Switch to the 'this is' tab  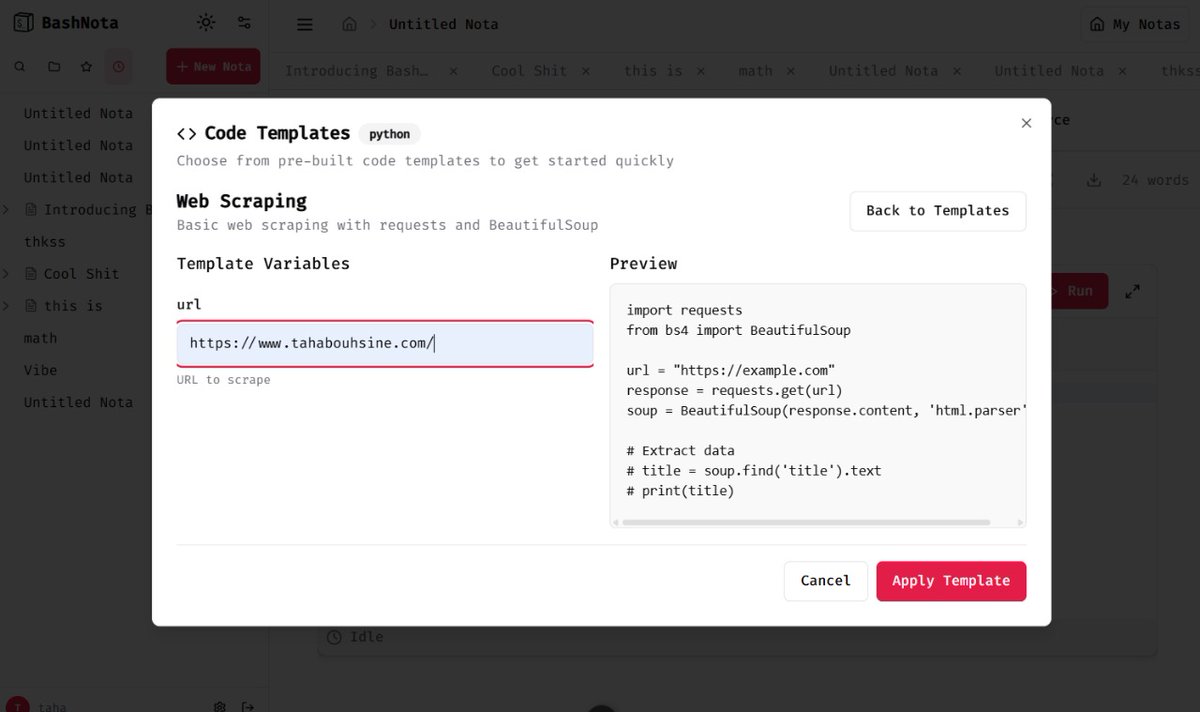tap(653, 71)
